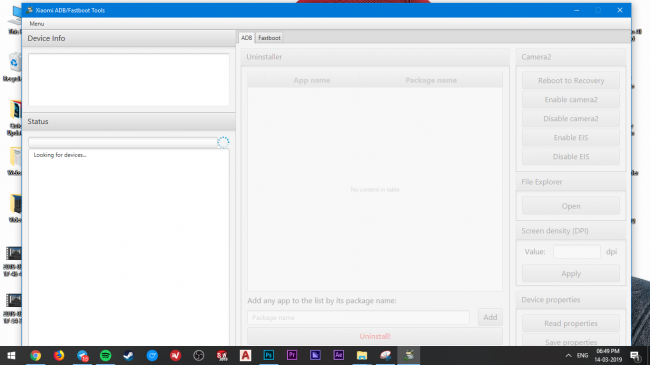
Task: Click Xiaomi ADB/Fastboot Tools taskbar icon
Action: 409,355
